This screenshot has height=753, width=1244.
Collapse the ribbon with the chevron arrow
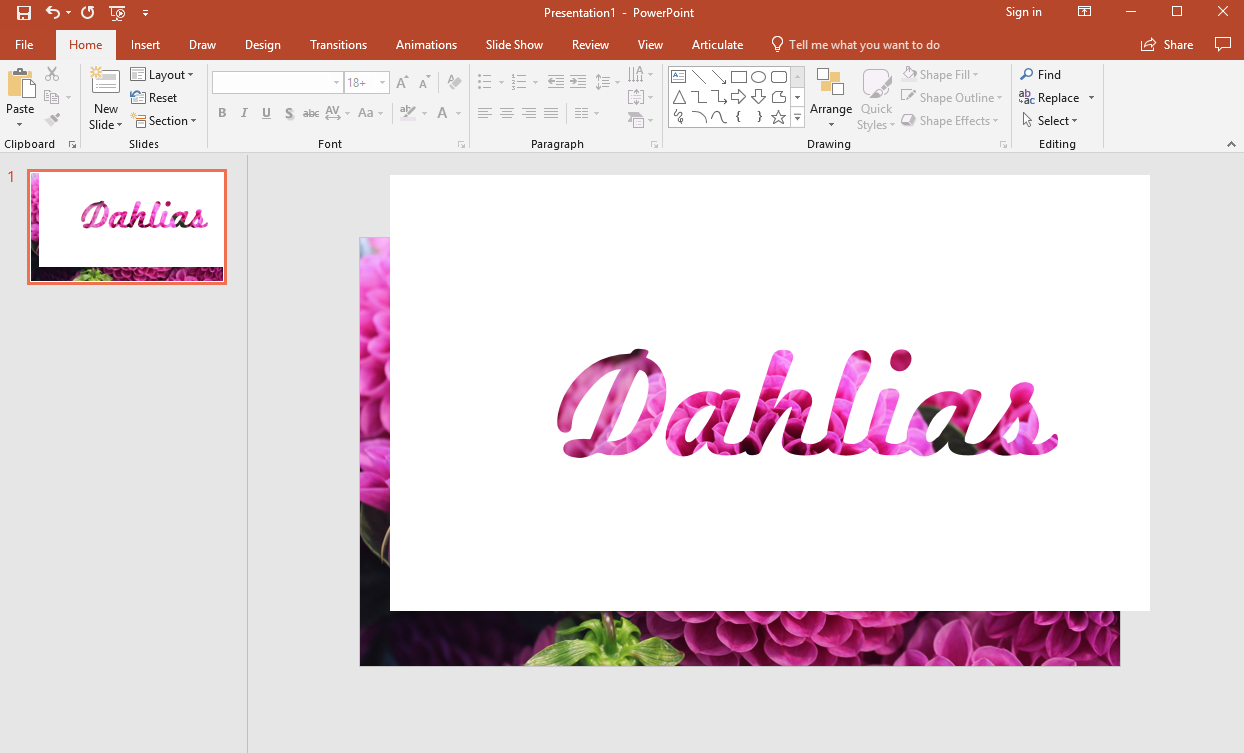click(x=1231, y=145)
